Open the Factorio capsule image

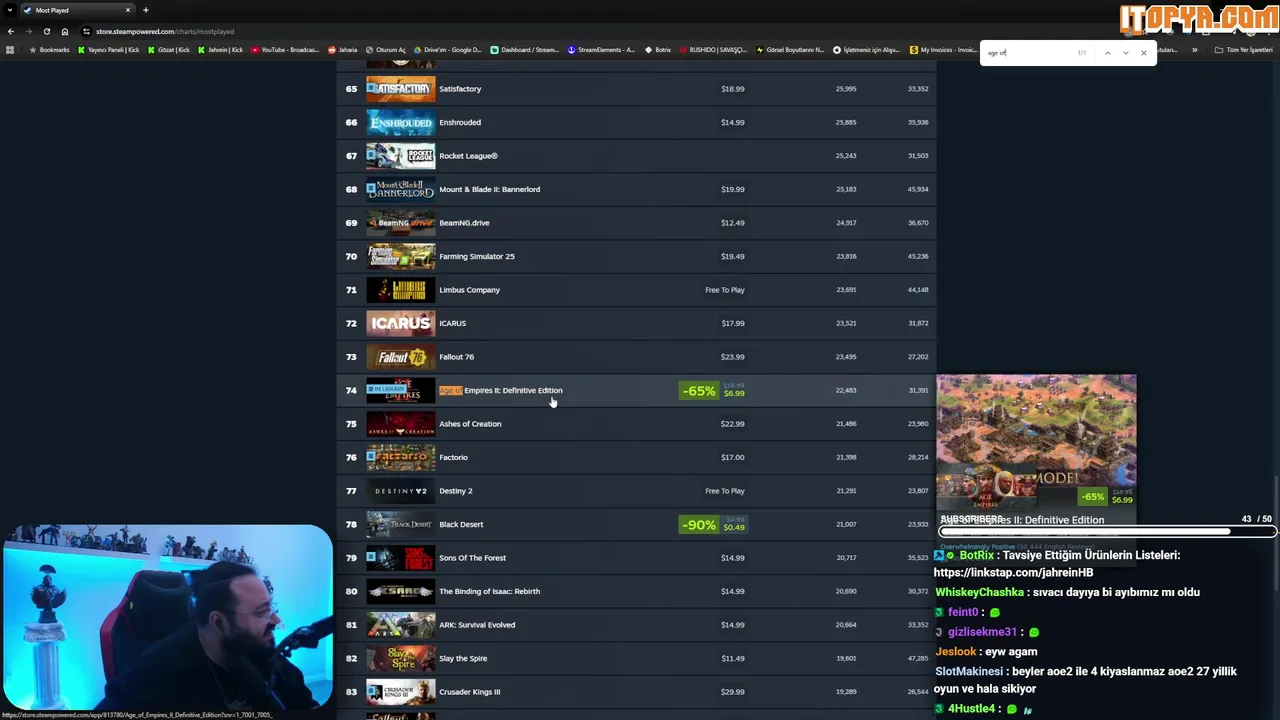400,457
